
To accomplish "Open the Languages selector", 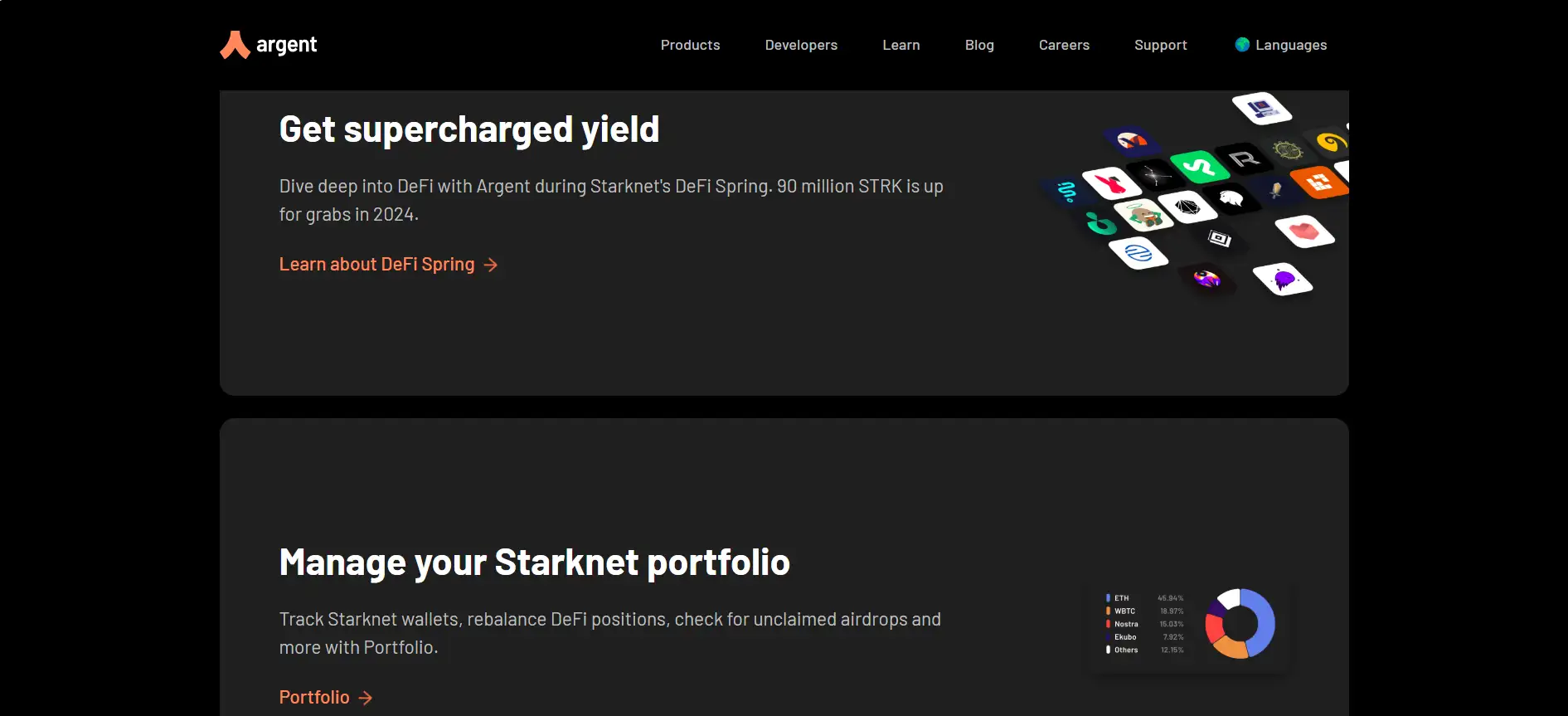I will tap(1290, 45).
